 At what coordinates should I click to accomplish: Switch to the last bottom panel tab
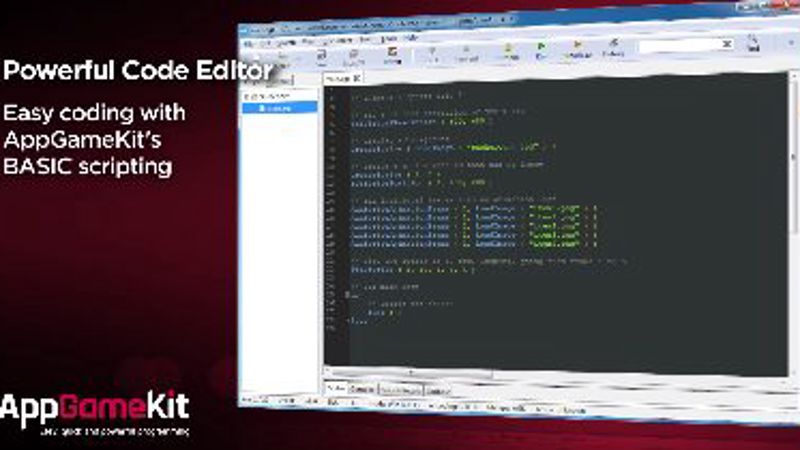(438, 391)
